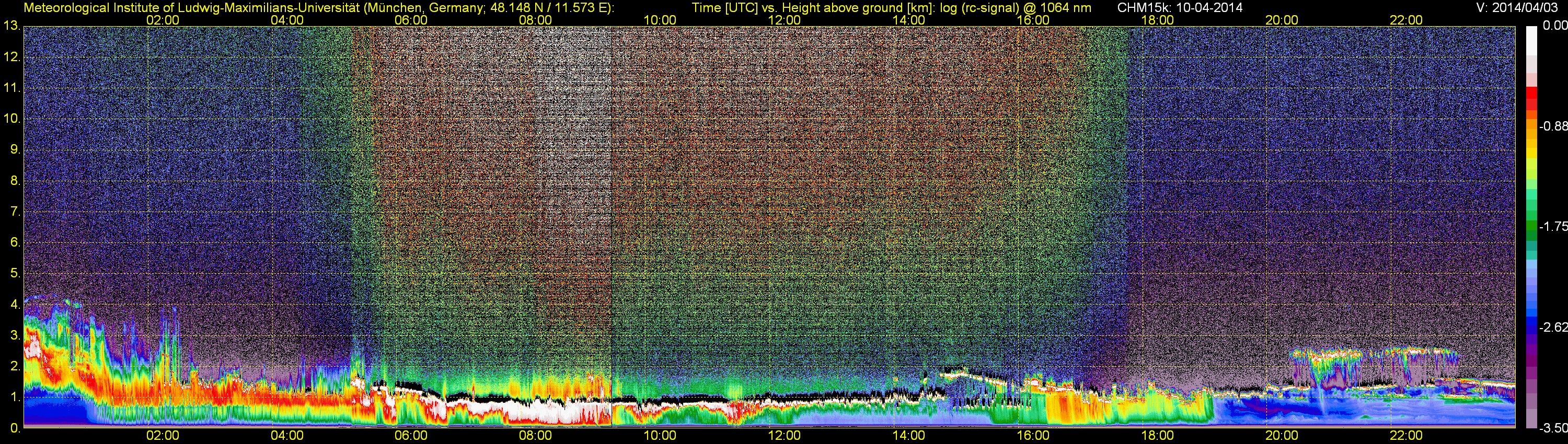Click the 18:00 label on the bottom time axis
Viewport: 1568px width, 444px height.
coord(1157,436)
